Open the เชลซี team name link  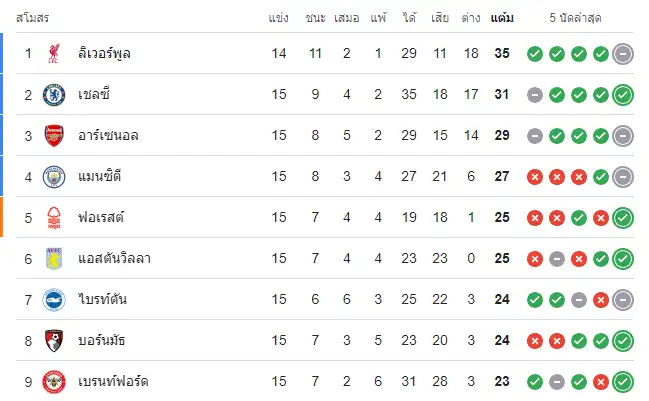(94, 94)
